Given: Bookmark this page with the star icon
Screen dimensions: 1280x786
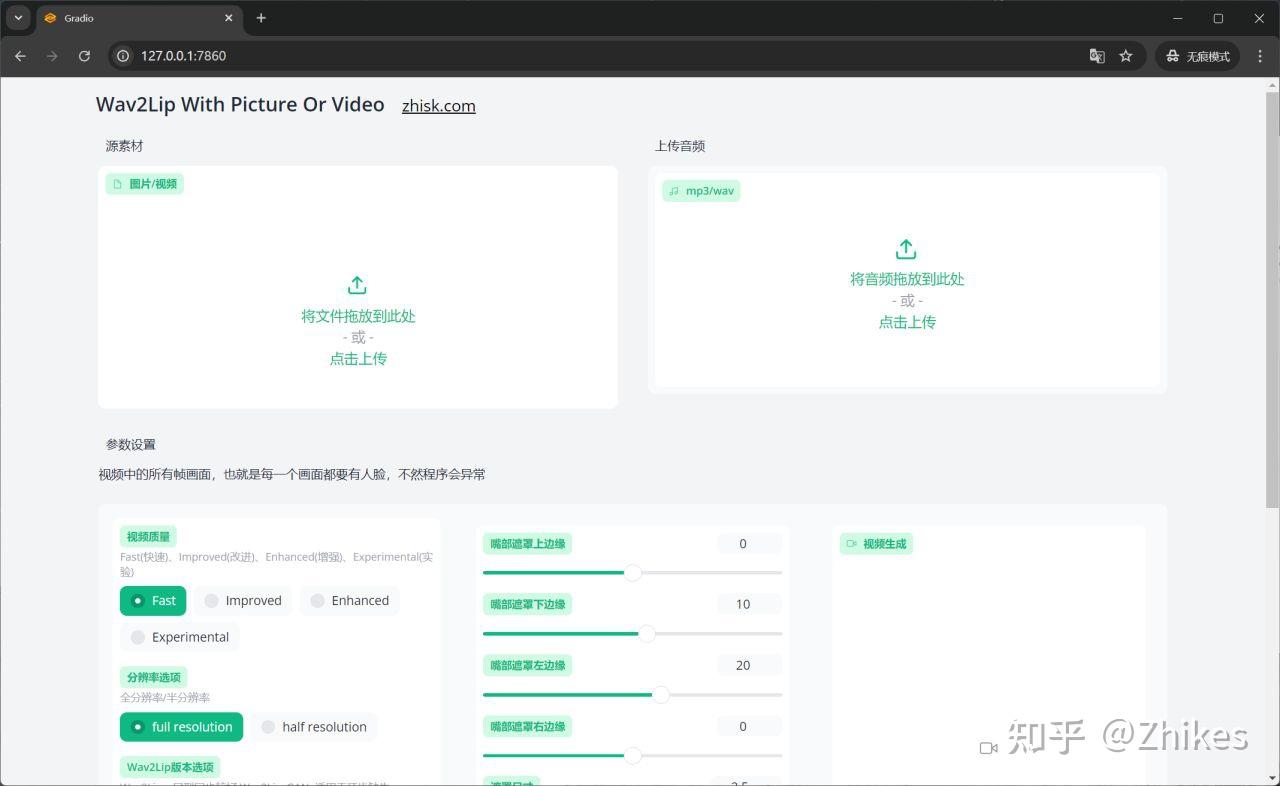Looking at the screenshot, I should point(1126,56).
